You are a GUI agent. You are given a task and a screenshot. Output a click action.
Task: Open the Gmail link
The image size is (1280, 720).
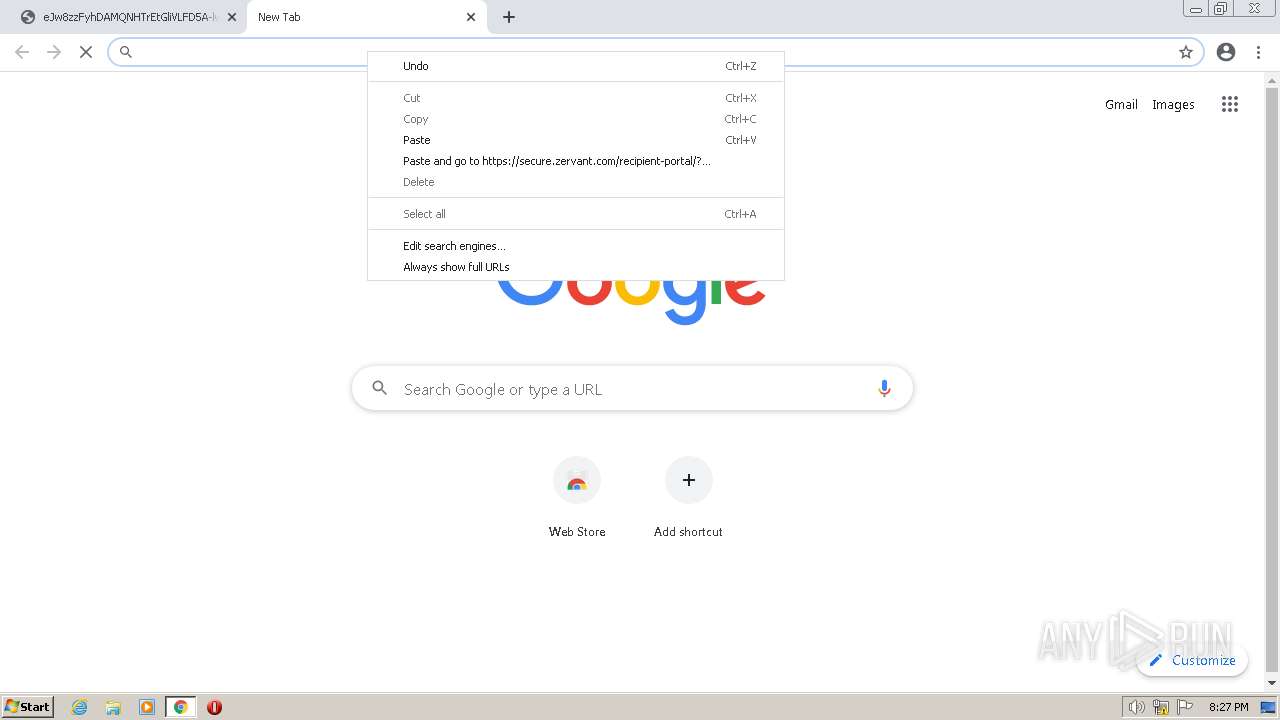[1121, 104]
